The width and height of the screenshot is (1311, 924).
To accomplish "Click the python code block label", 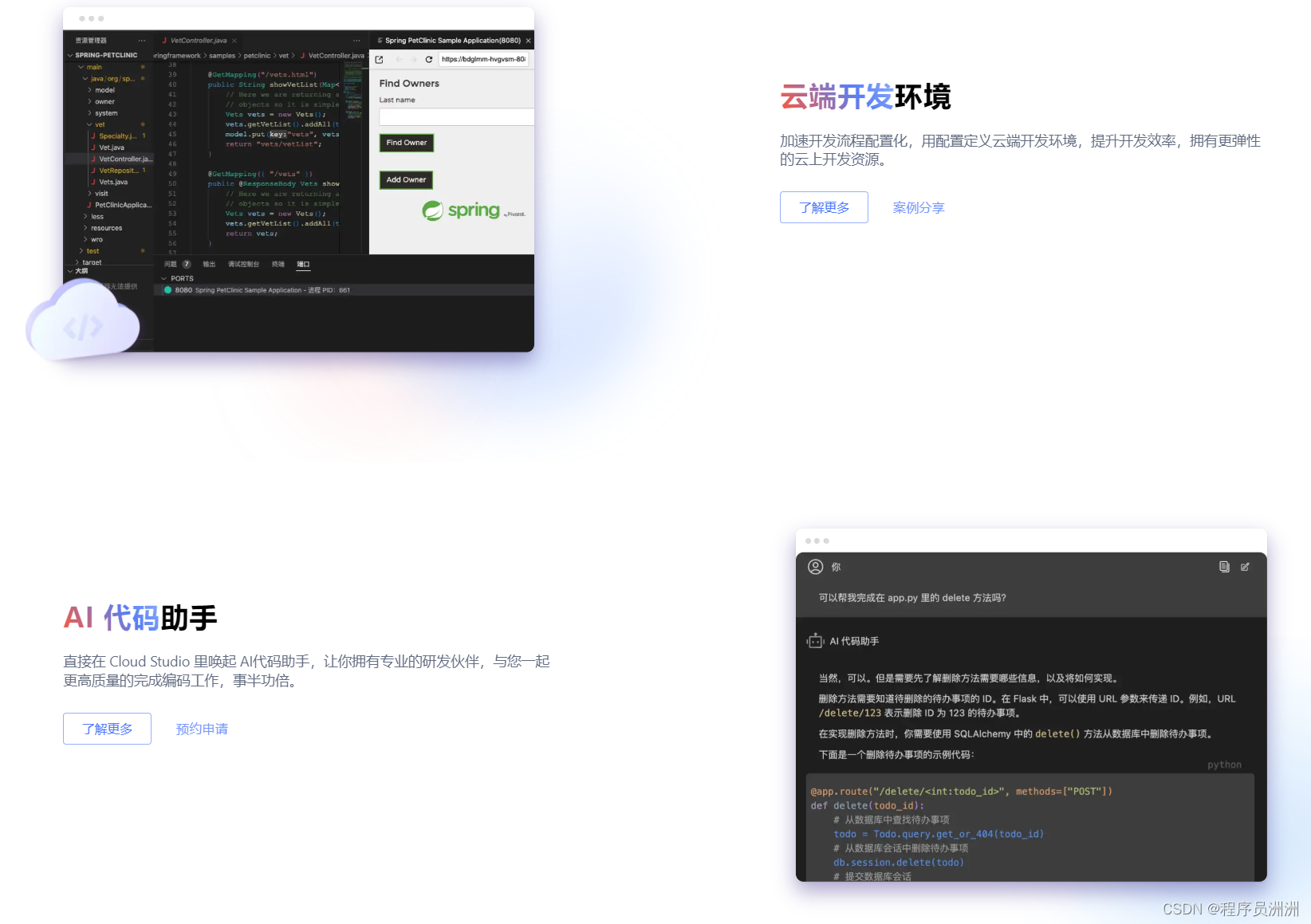I will pos(1224,765).
